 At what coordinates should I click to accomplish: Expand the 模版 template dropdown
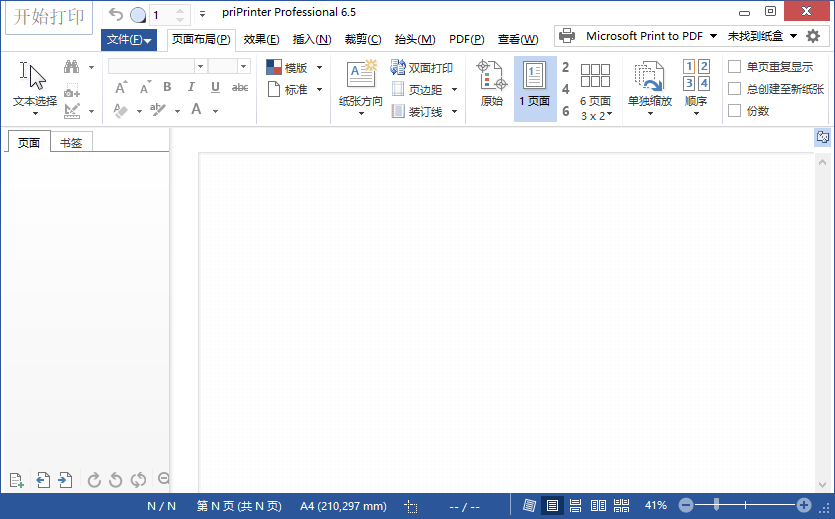tap(320, 68)
